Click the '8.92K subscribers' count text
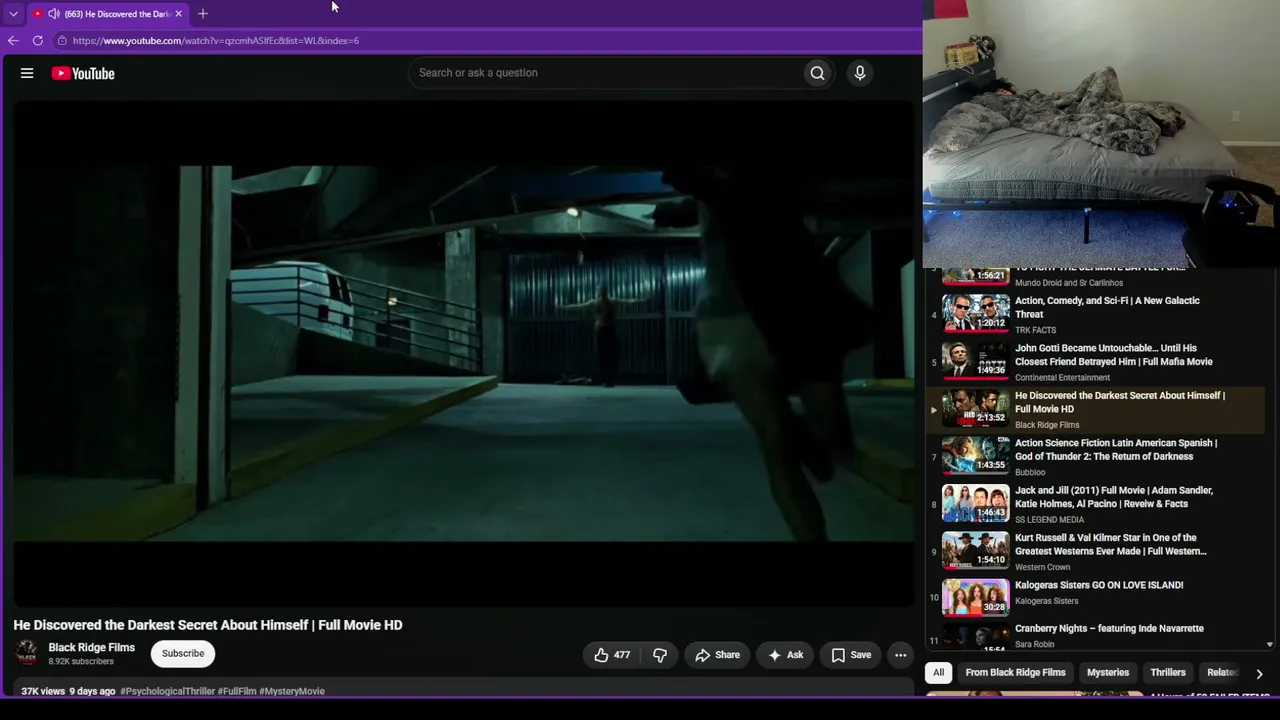1280x720 pixels. pos(81,661)
